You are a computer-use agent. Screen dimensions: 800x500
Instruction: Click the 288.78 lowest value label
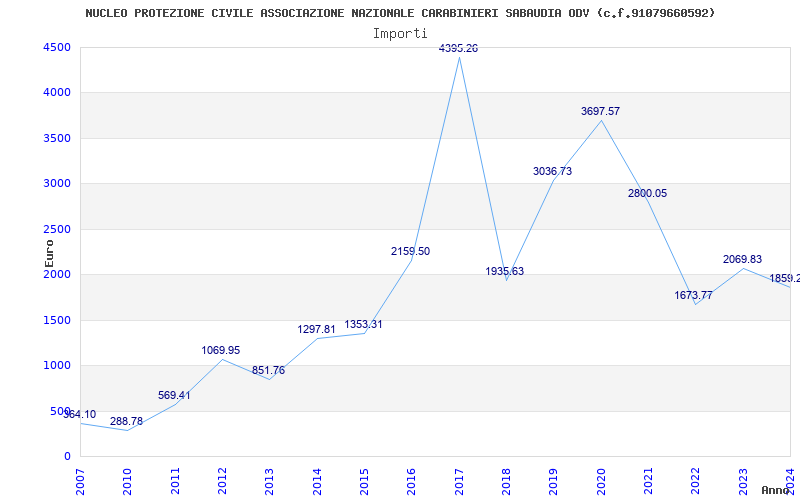(127, 421)
